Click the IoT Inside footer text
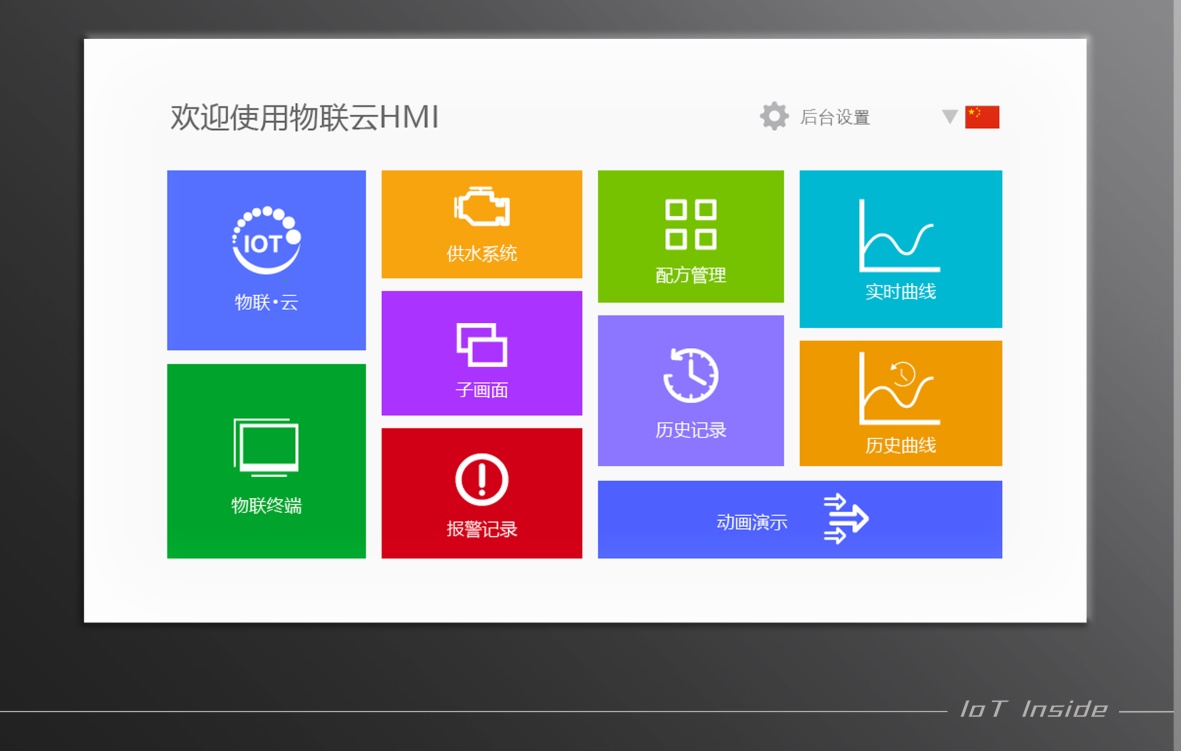1181x751 pixels. click(x=1033, y=710)
